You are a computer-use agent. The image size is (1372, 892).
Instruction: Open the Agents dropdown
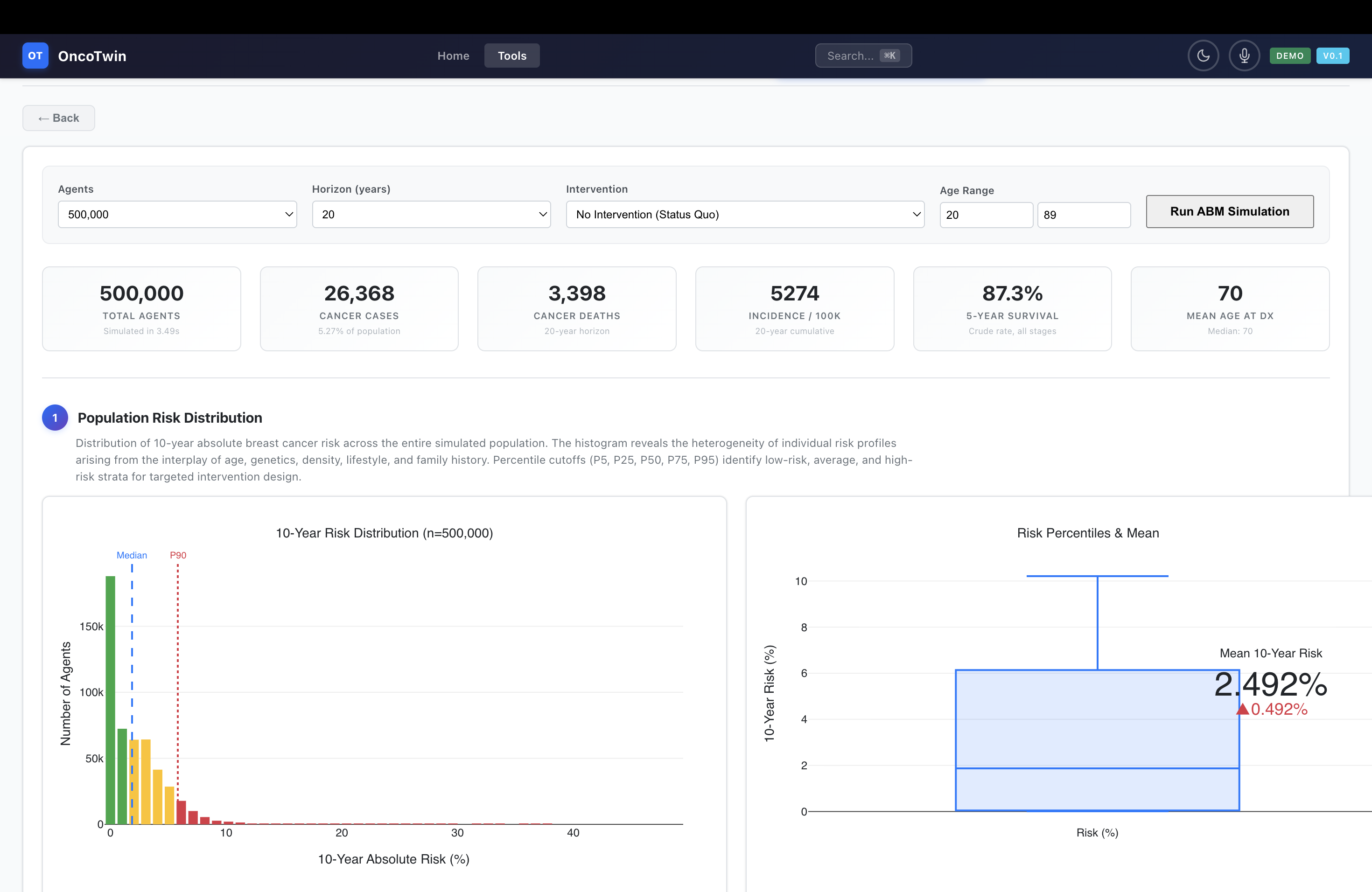coord(177,214)
